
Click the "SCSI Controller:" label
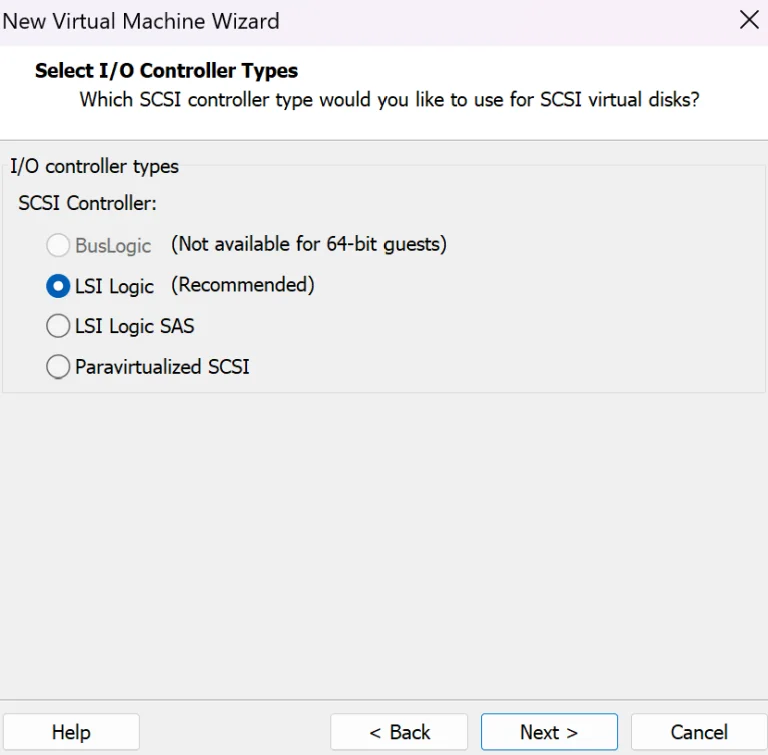88,203
